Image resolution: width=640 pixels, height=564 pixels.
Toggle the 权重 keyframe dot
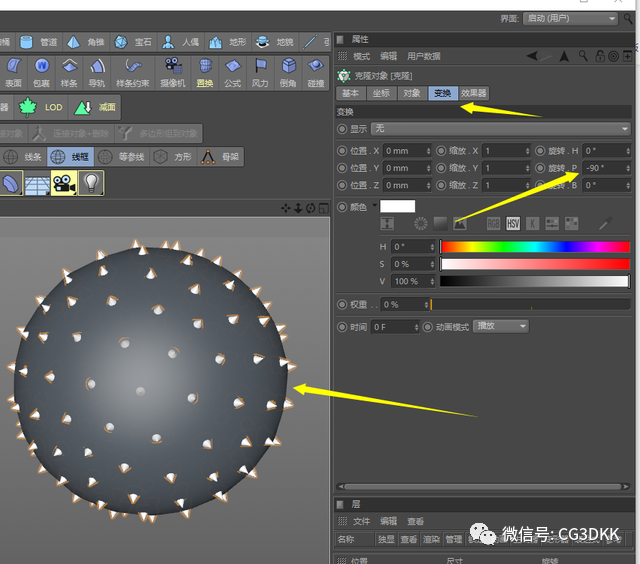click(x=342, y=304)
